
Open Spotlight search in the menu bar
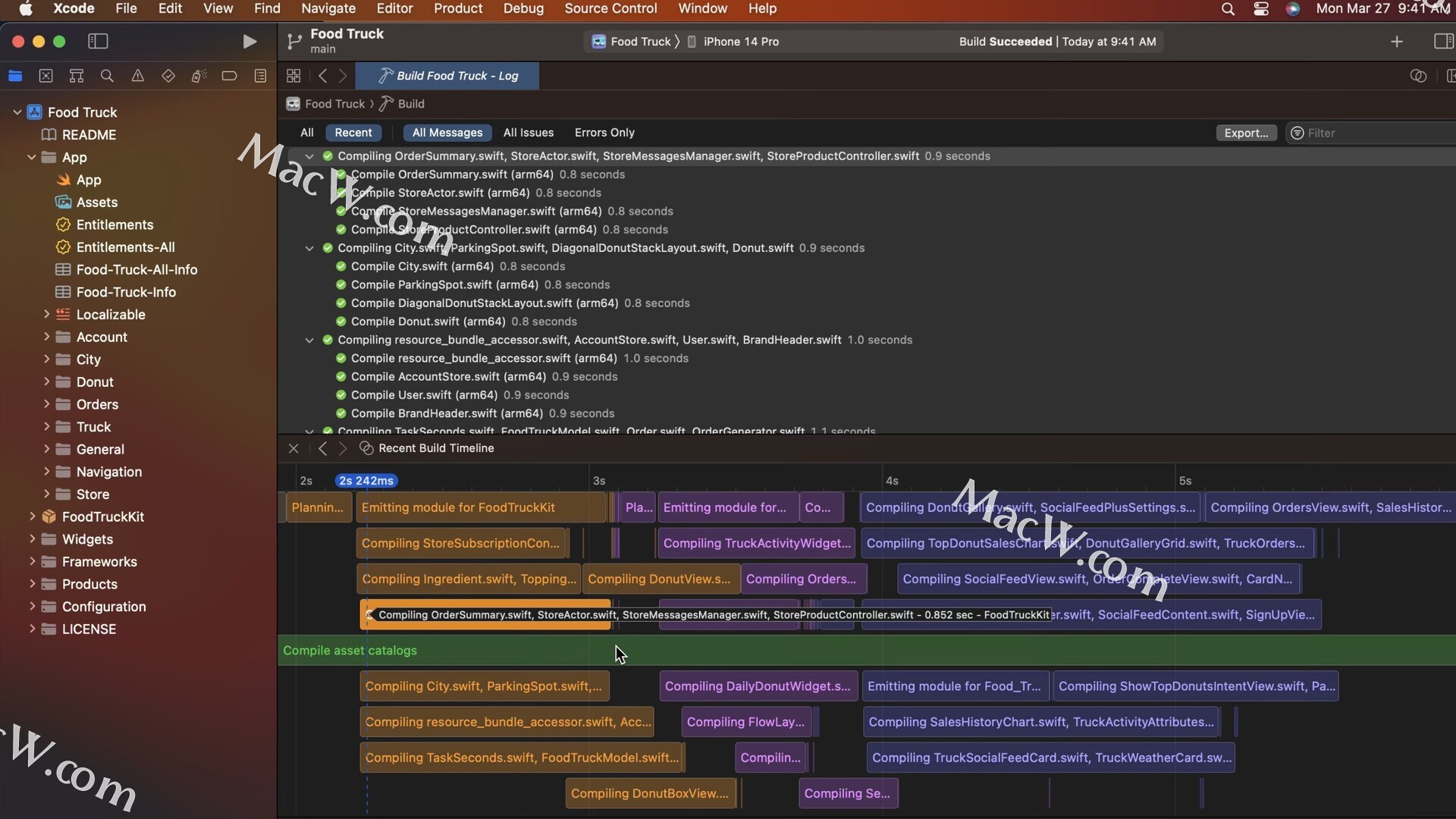1228,9
